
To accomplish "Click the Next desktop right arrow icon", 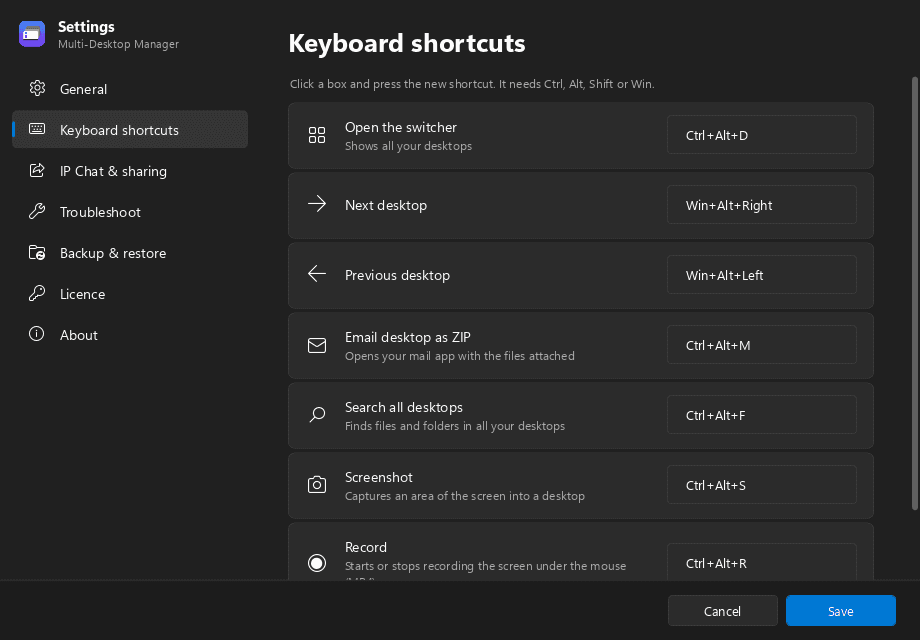I will click(x=317, y=204).
